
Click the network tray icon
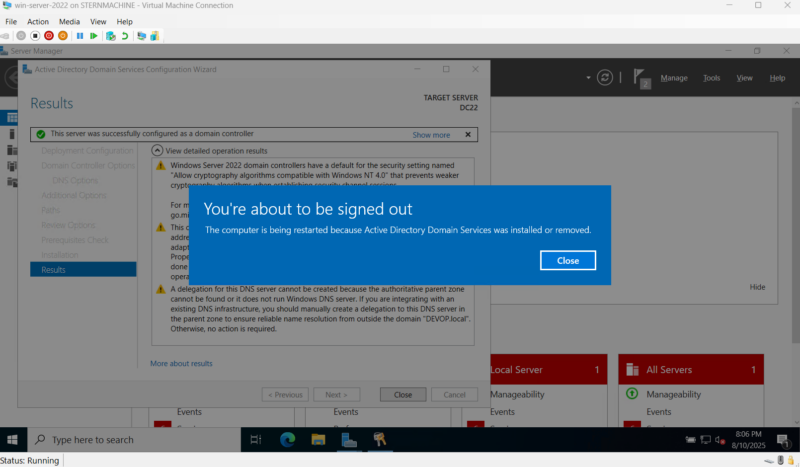click(x=706, y=439)
